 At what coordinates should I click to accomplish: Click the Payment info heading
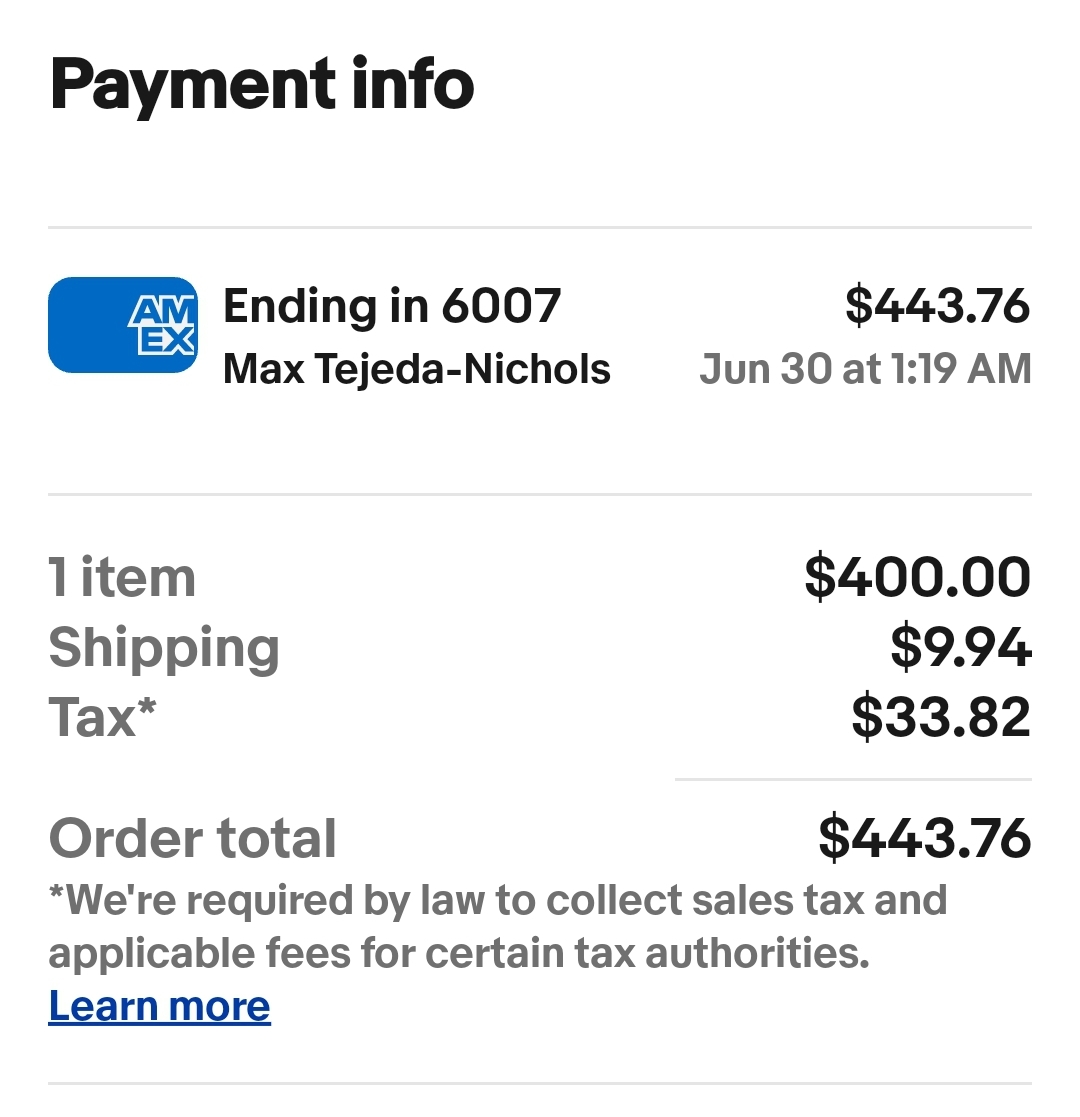point(261,85)
